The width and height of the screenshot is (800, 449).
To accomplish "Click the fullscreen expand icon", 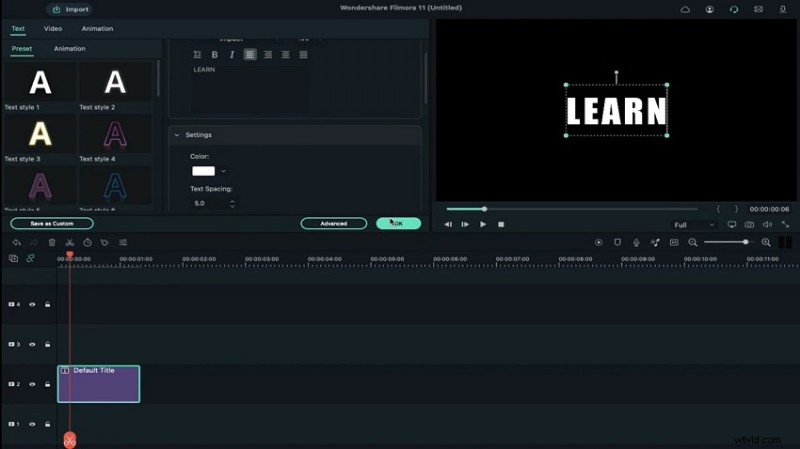I will pyautogui.click(x=785, y=224).
